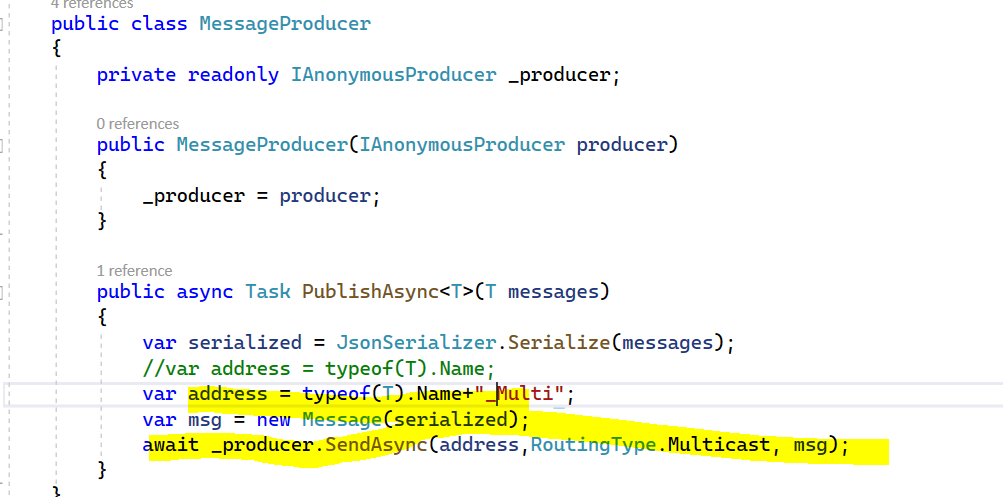Click IAnonymousProducer in the constructor parameters
This screenshot has width=1003, height=497.
point(462,145)
